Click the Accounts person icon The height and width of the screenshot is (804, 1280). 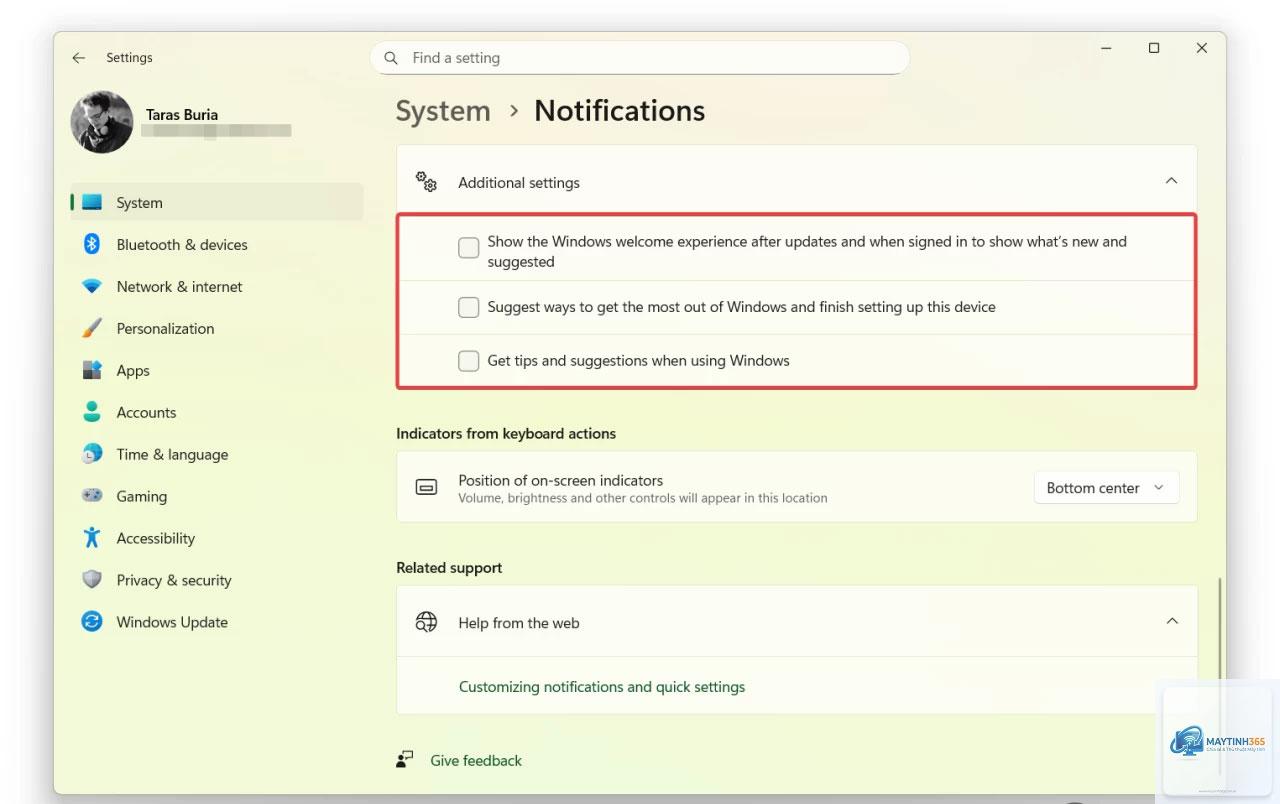click(x=92, y=412)
